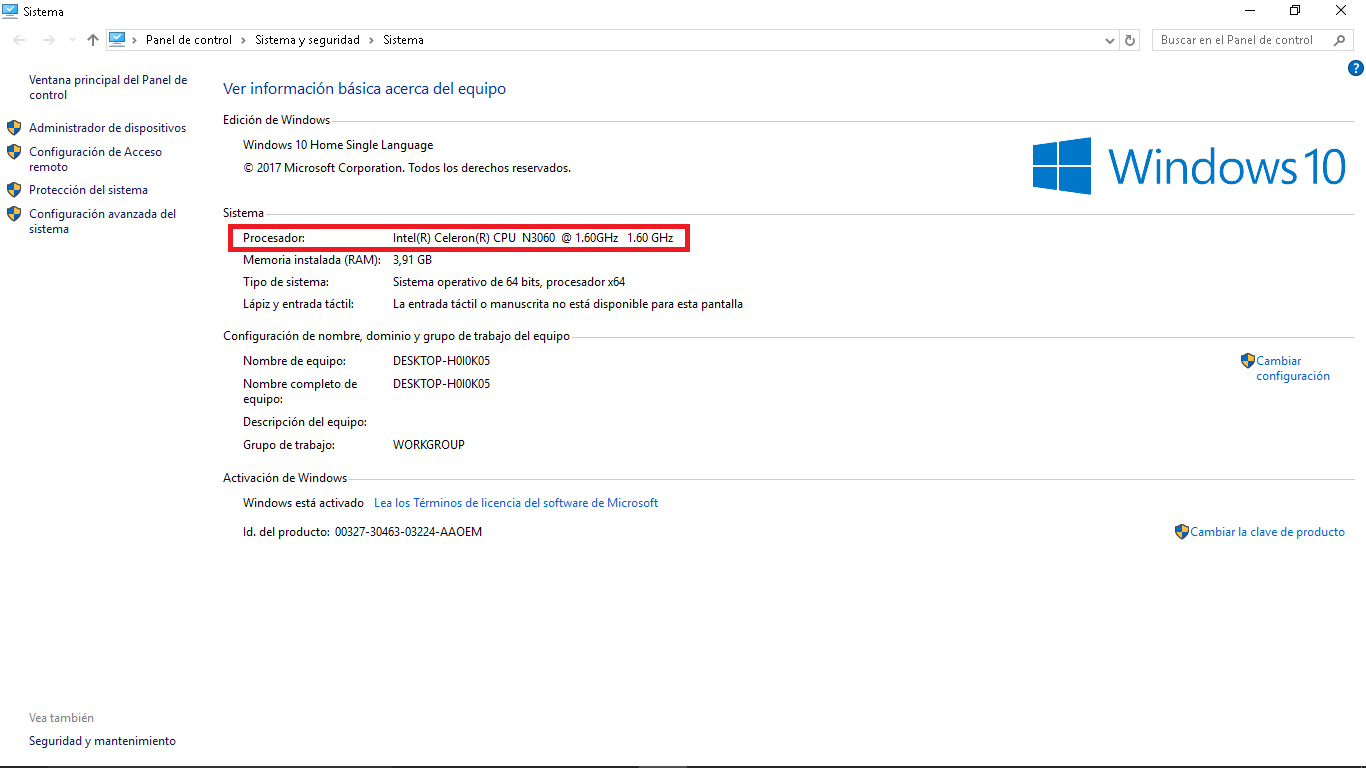Viewport: 1366px width, 768px height.
Task: Click DESKTOP-H0I0K05 in the Nombre de equipo row
Action: point(441,361)
